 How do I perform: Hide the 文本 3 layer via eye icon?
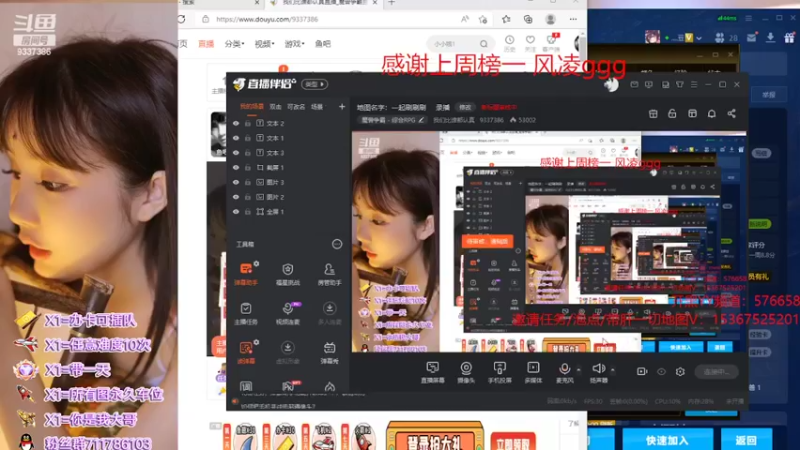[236, 153]
